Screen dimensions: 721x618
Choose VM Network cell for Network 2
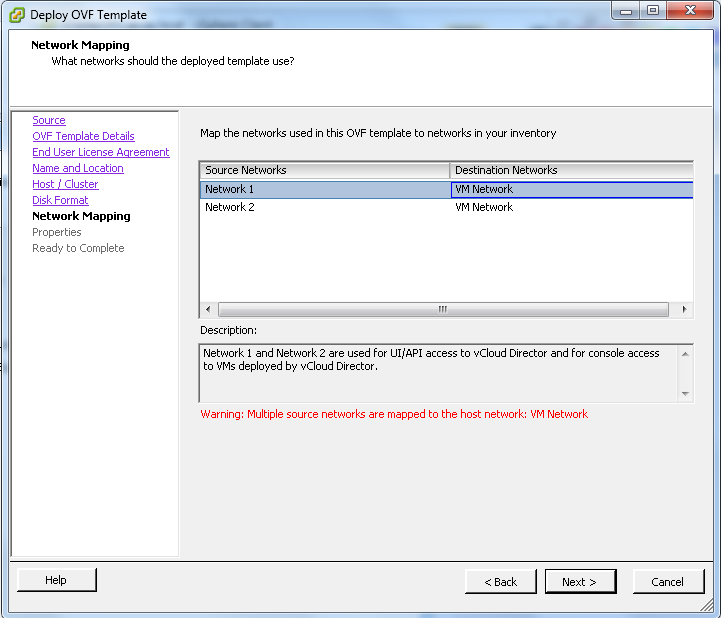(x=572, y=207)
